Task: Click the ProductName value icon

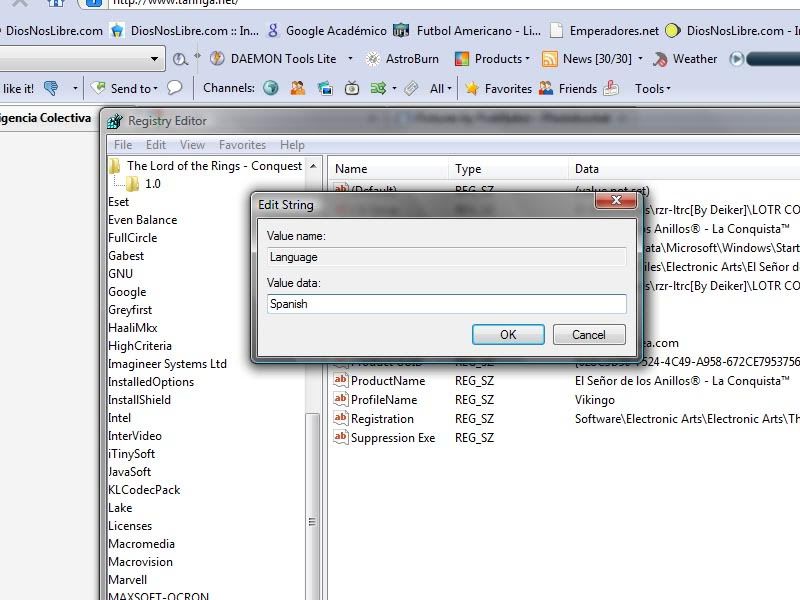Action: pyautogui.click(x=340, y=380)
